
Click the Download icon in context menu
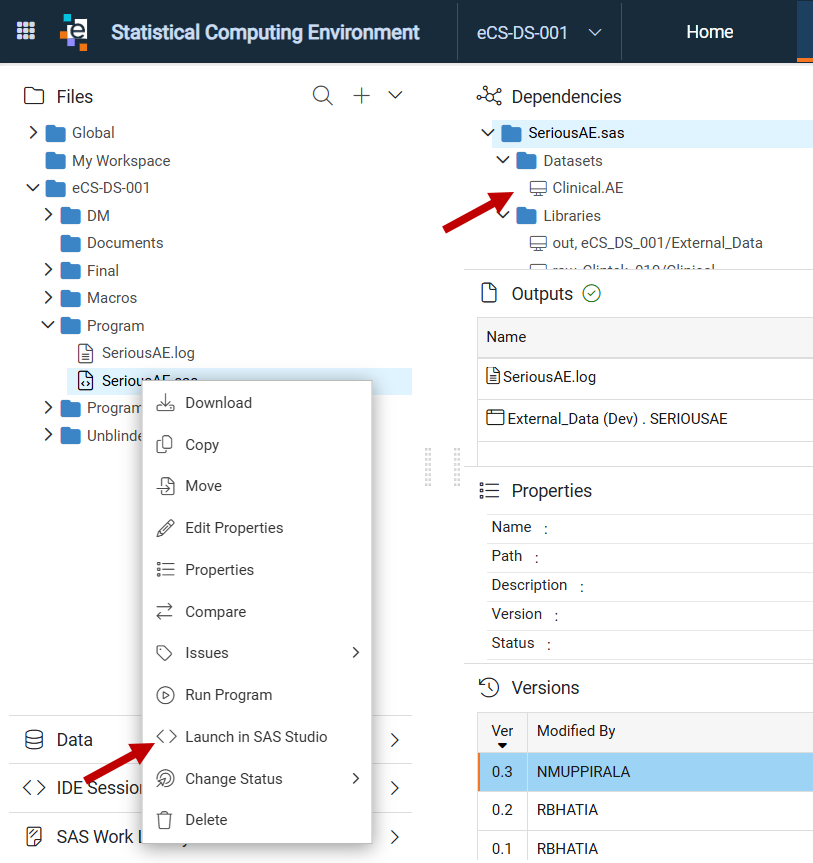click(165, 403)
